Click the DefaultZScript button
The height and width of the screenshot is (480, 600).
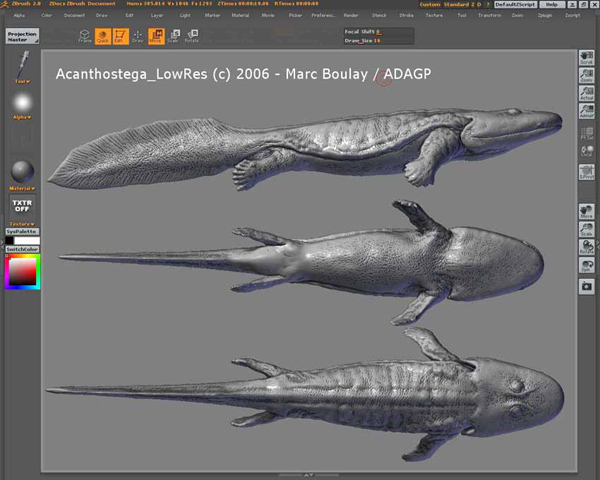[x=515, y=5]
